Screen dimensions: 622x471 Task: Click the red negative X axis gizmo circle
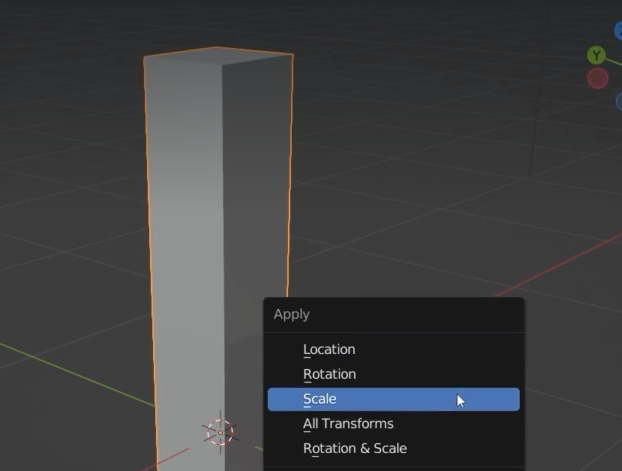(598, 78)
